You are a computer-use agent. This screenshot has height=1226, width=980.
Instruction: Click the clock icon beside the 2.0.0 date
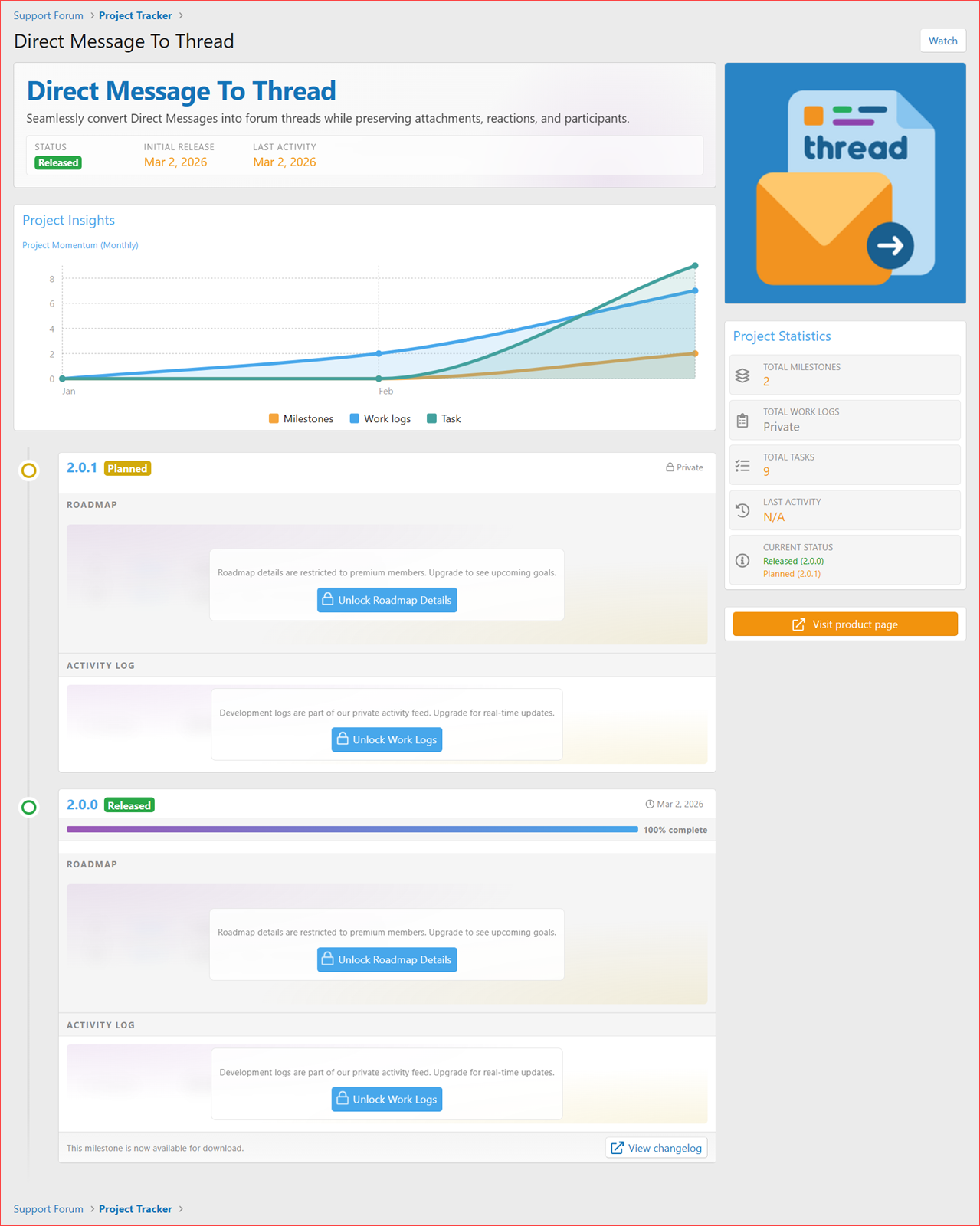[650, 804]
